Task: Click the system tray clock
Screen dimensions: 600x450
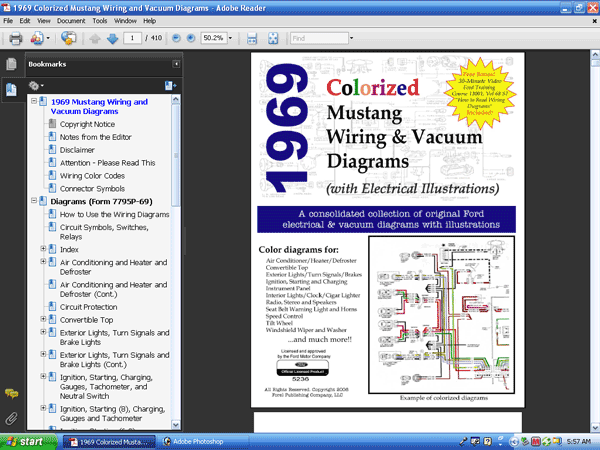Action: point(579,442)
